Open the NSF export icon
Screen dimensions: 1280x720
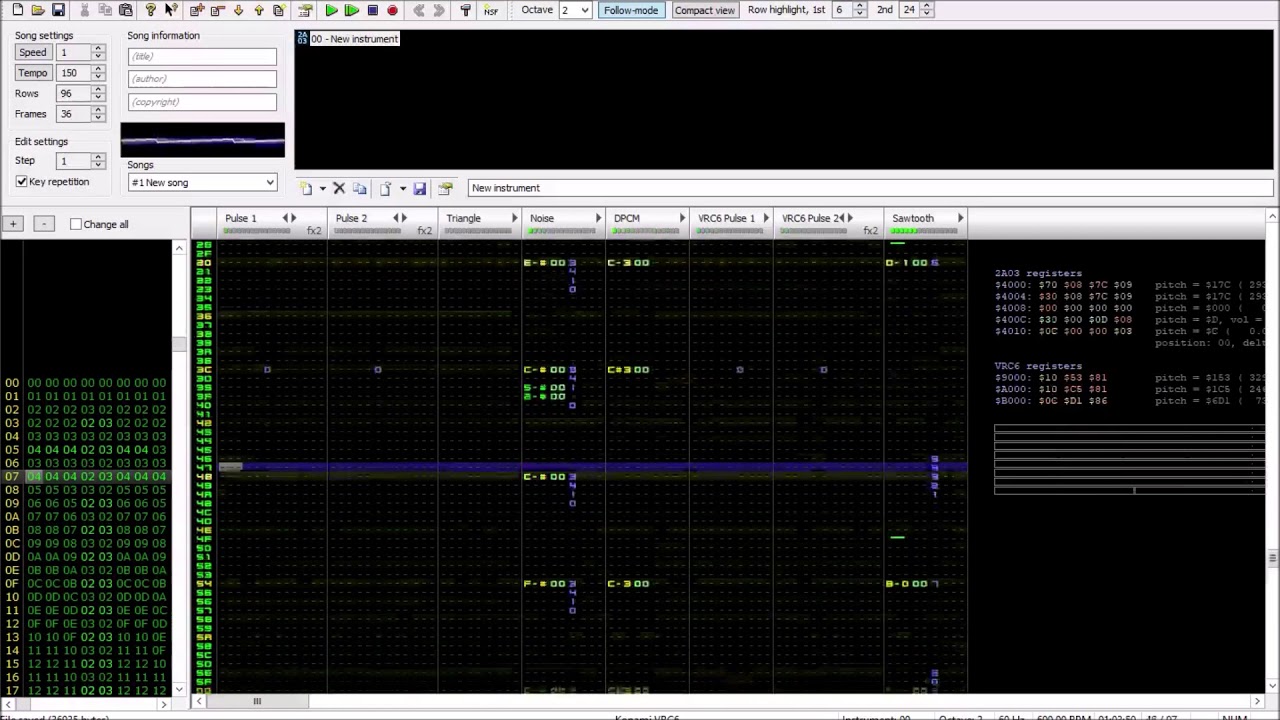point(490,10)
